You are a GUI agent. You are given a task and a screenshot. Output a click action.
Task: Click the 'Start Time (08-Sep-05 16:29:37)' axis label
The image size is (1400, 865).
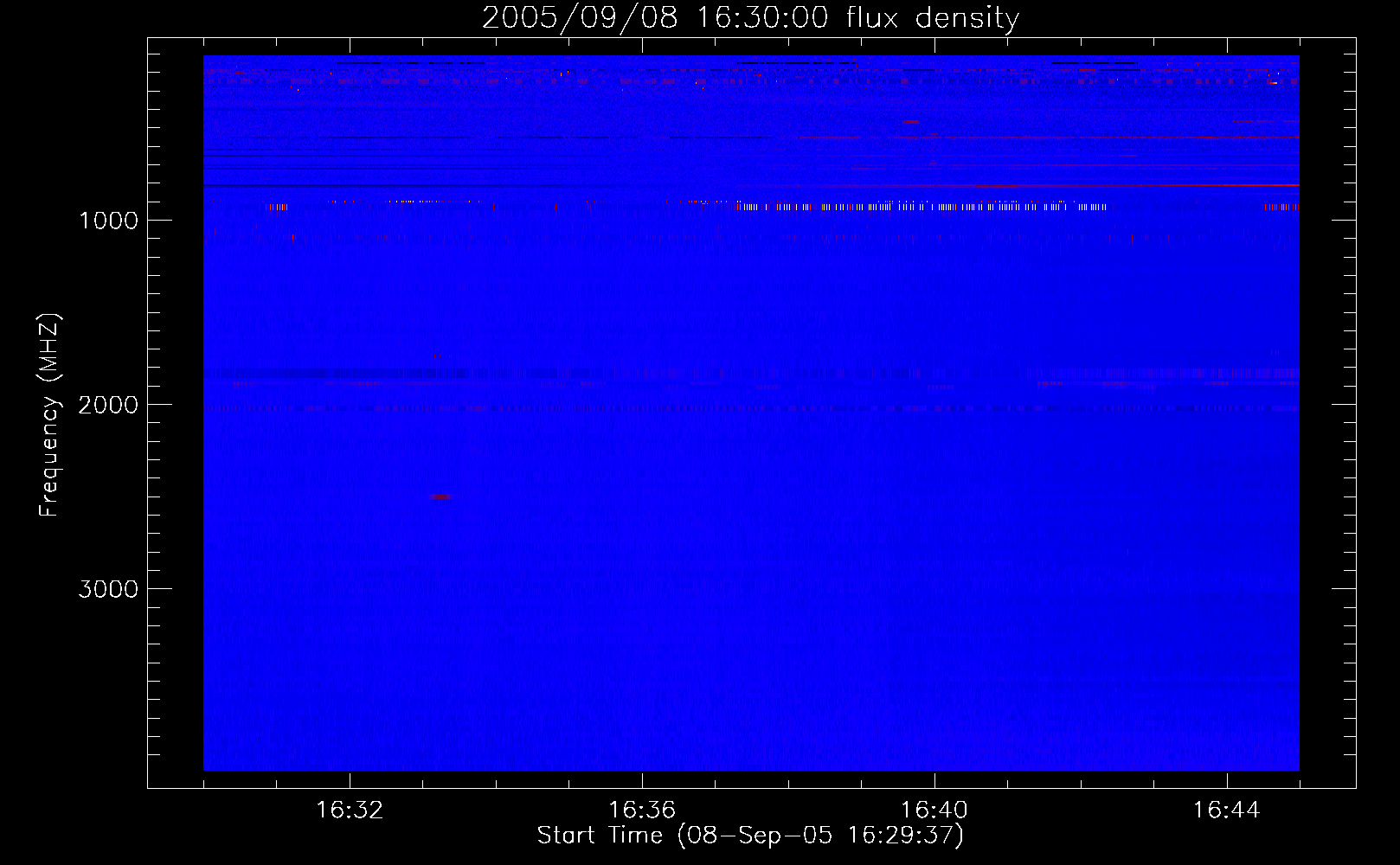(x=750, y=836)
